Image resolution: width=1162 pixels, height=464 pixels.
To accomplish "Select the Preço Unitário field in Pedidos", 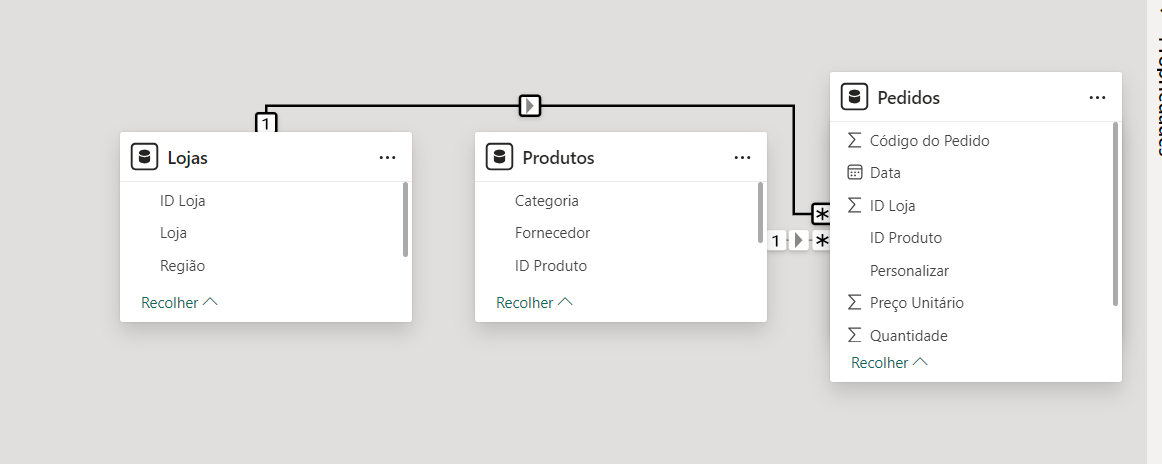I will [x=916, y=303].
